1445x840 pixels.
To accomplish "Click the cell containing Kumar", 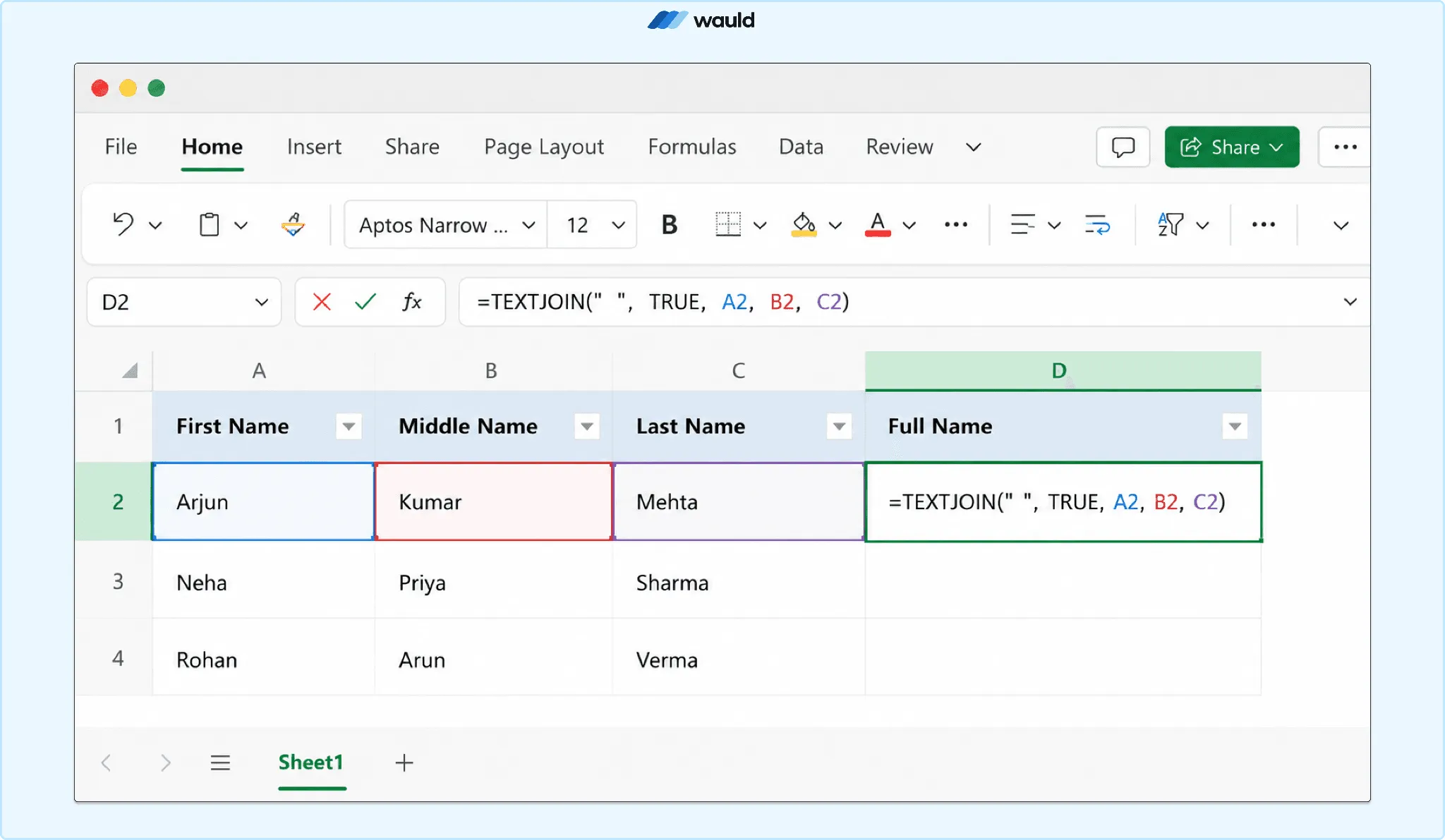I will tap(493, 501).
